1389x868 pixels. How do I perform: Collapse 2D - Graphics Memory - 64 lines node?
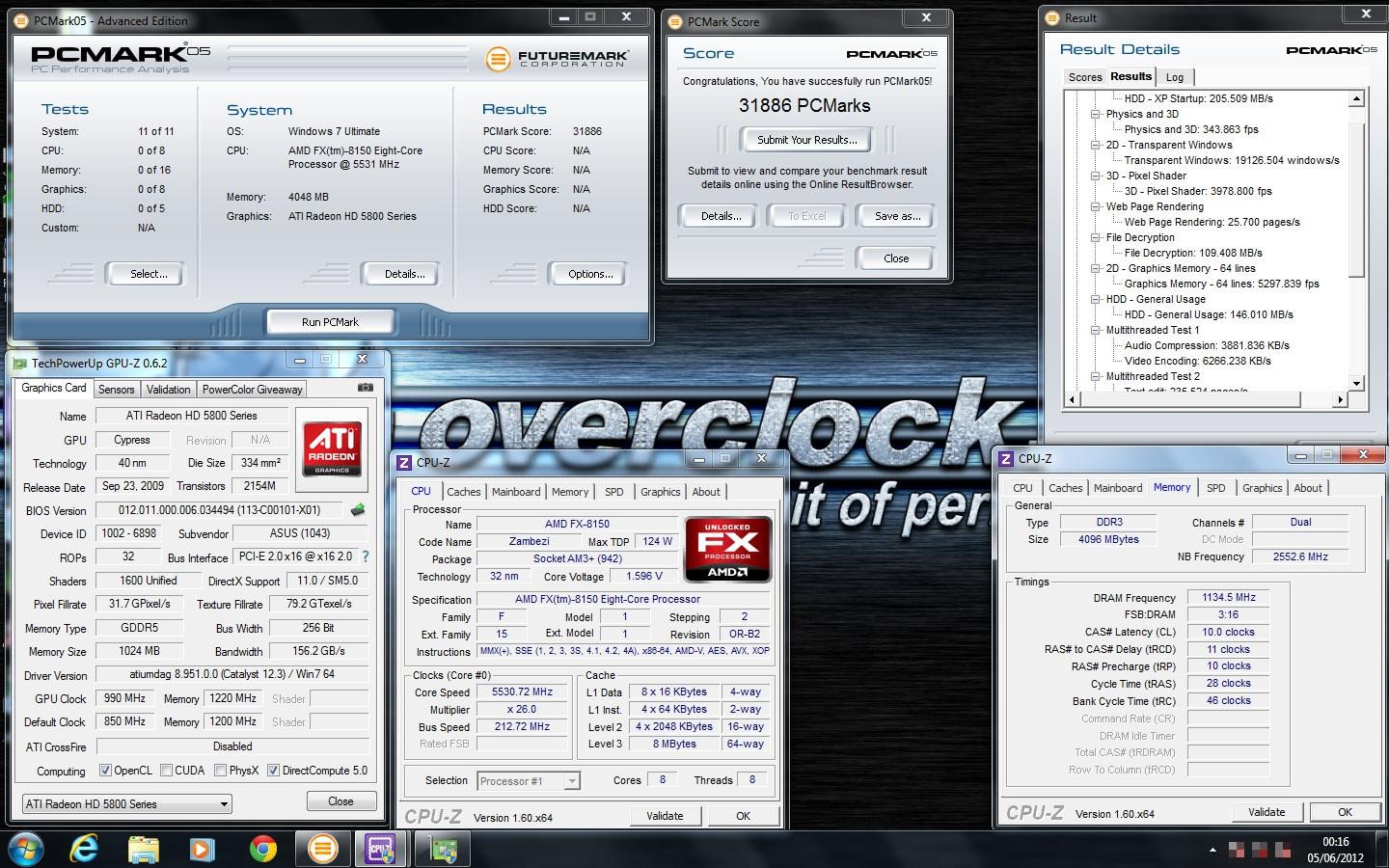click(1096, 268)
